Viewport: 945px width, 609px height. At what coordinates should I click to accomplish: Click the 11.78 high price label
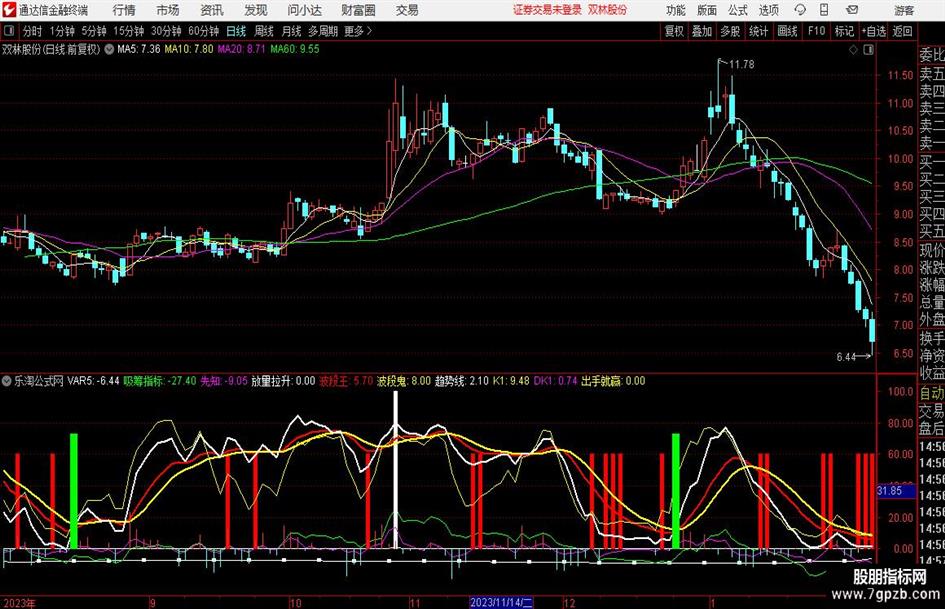pos(741,65)
